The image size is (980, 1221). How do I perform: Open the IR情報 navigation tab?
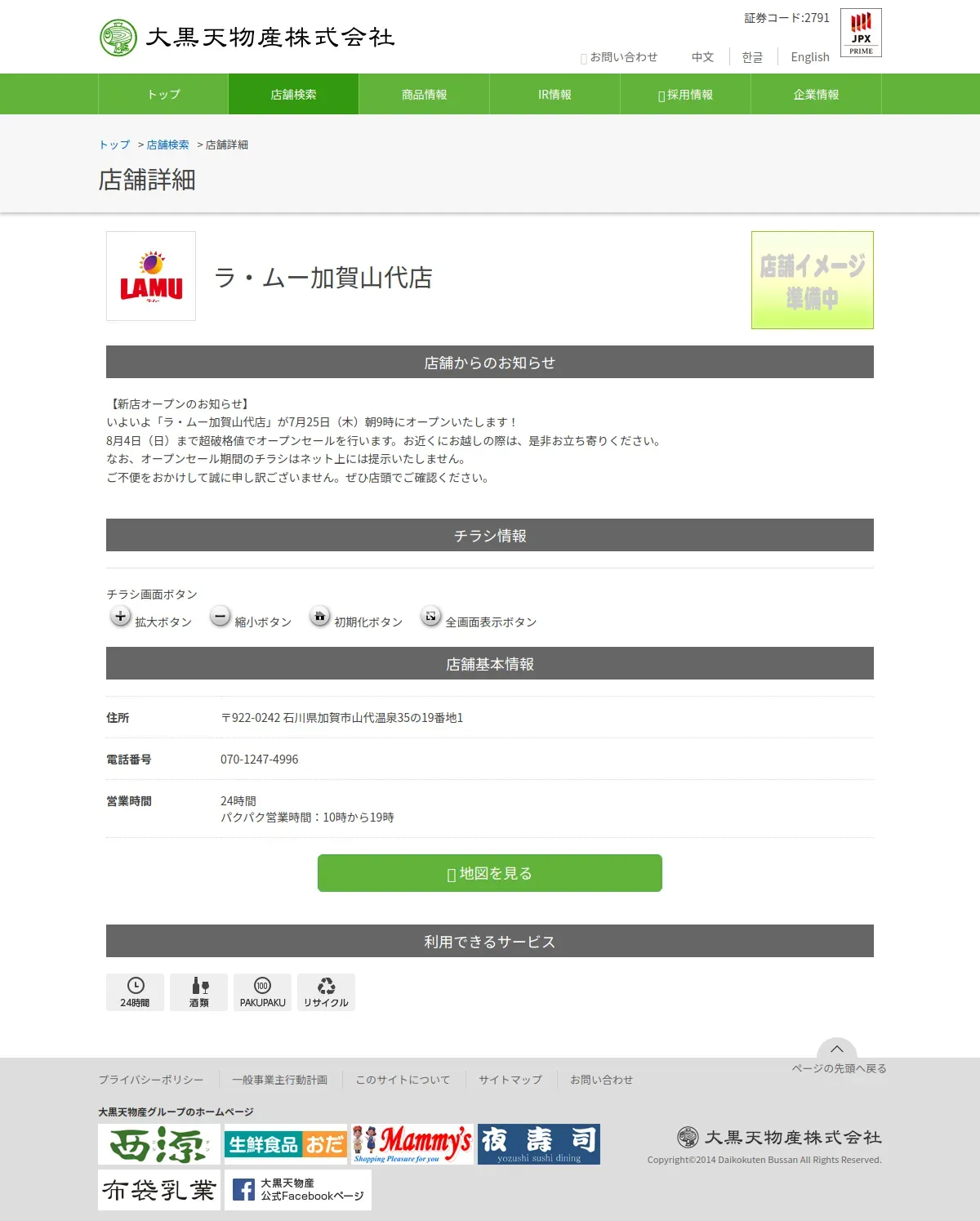tap(555, 94)
